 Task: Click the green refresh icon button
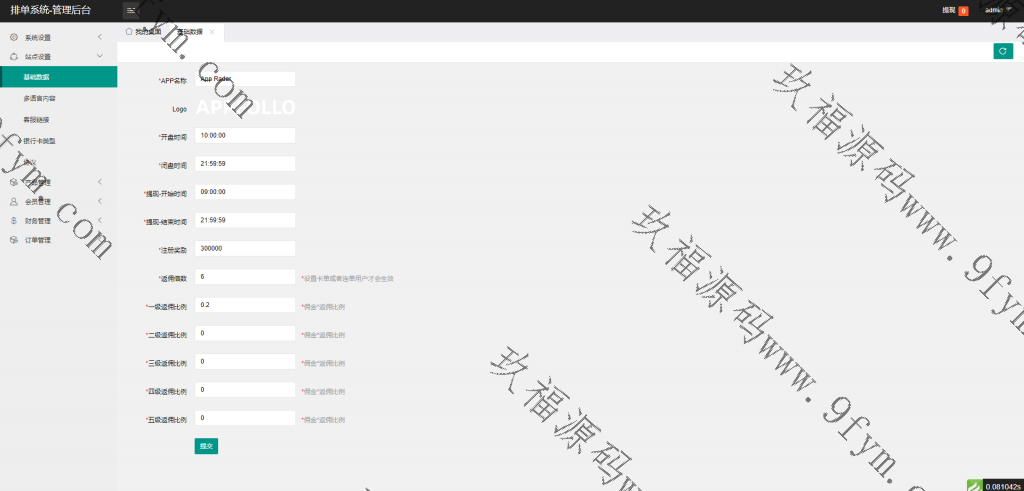click(x=1003, y=51)
